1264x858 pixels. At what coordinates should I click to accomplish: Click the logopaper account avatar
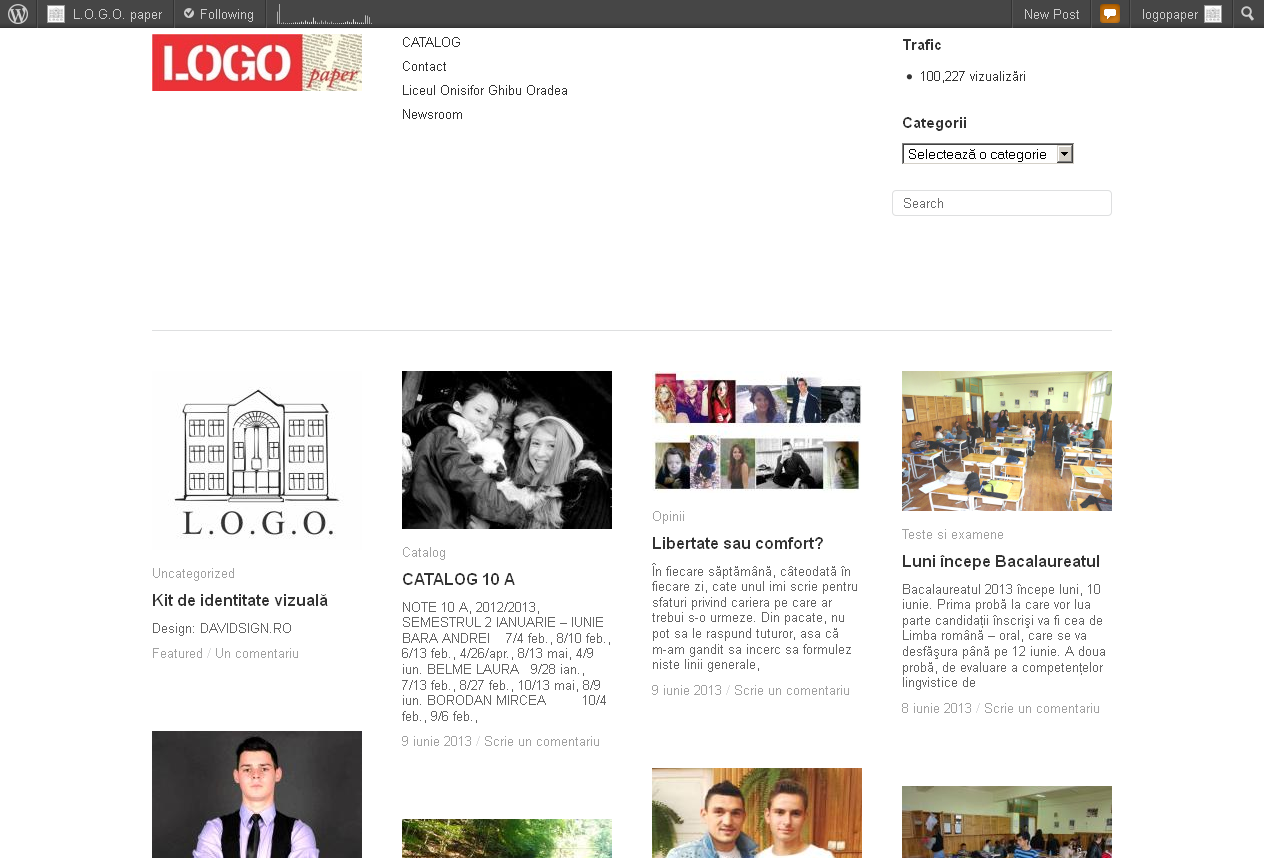click(x=1212, y=14)
